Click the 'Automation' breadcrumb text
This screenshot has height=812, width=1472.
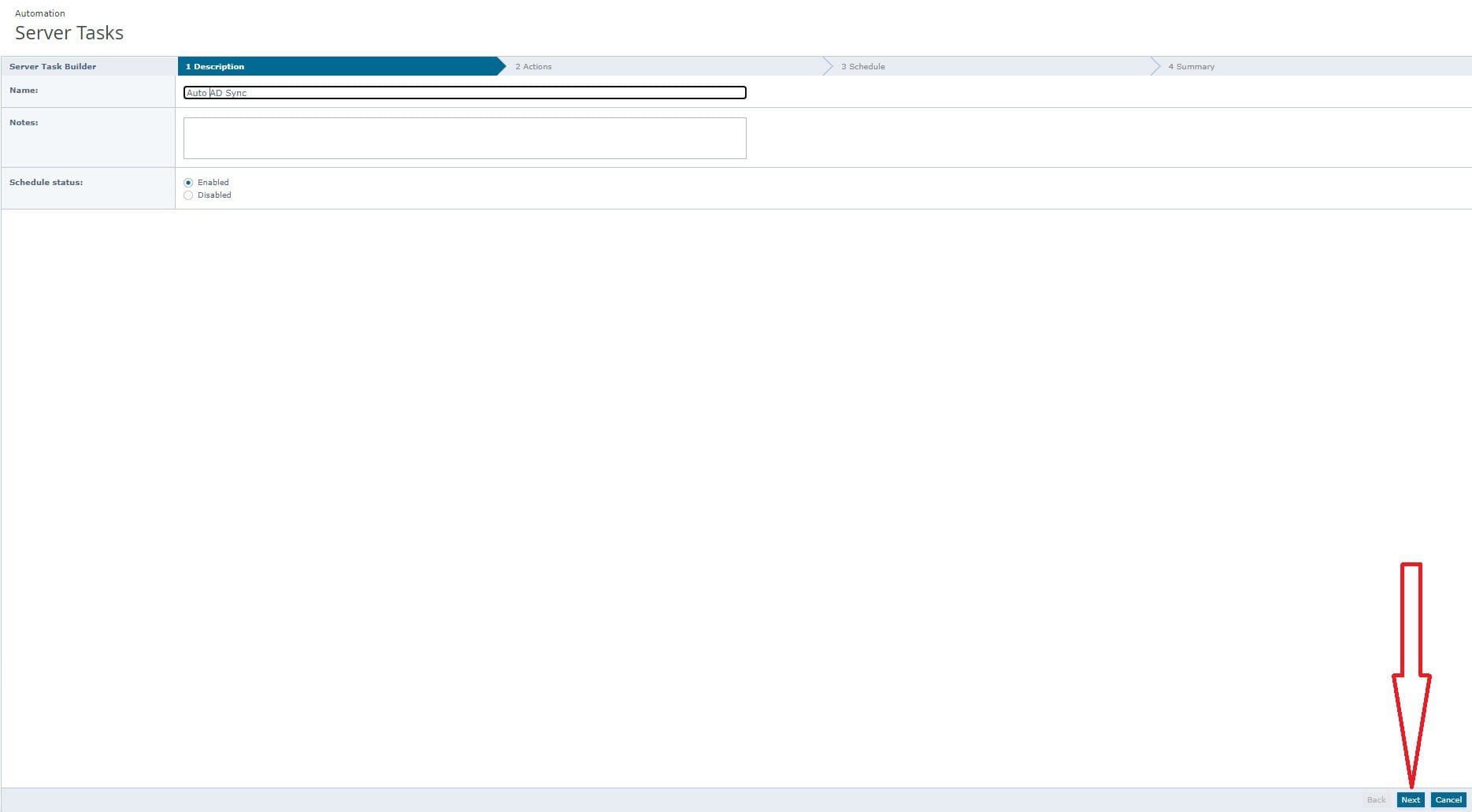(x=40, y=13)
